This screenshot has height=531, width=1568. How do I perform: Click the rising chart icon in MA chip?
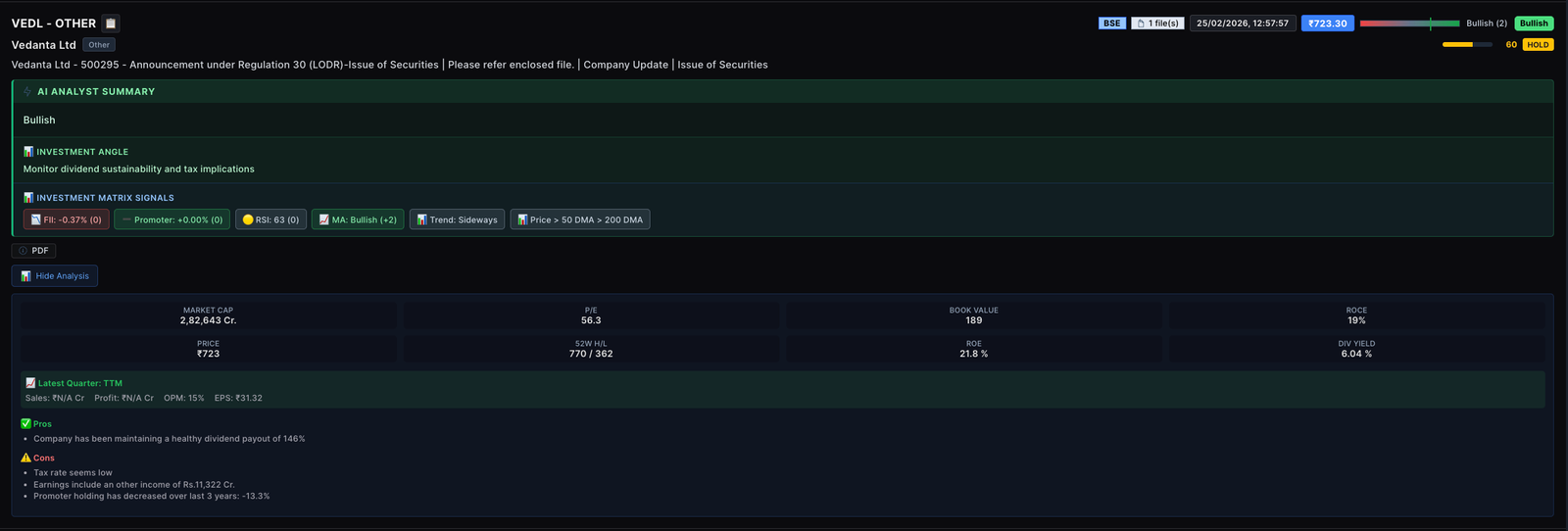pos(324,219)
